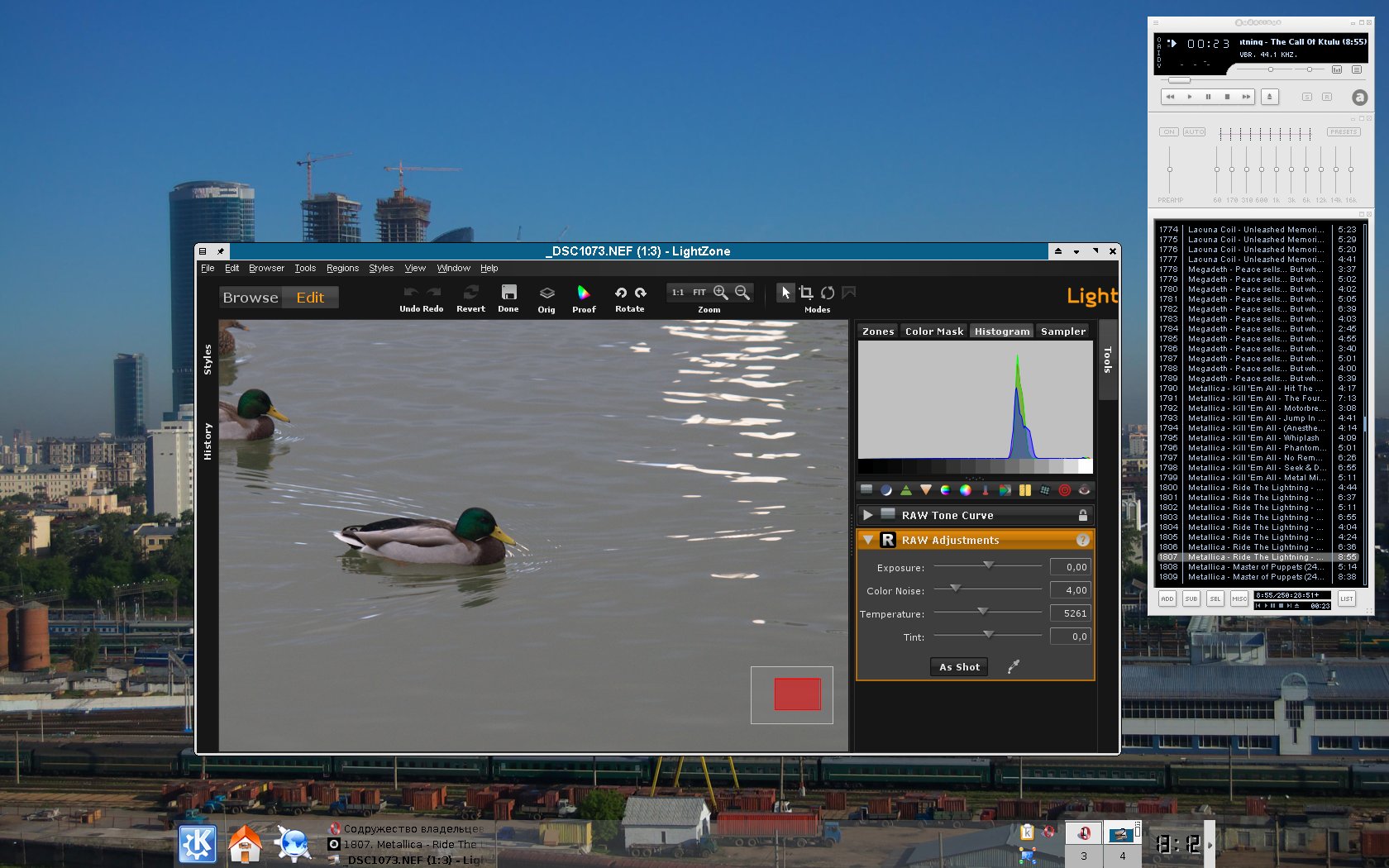Open the Window menu
Viewport: 1389px width, 868px height.
[453, 268]
